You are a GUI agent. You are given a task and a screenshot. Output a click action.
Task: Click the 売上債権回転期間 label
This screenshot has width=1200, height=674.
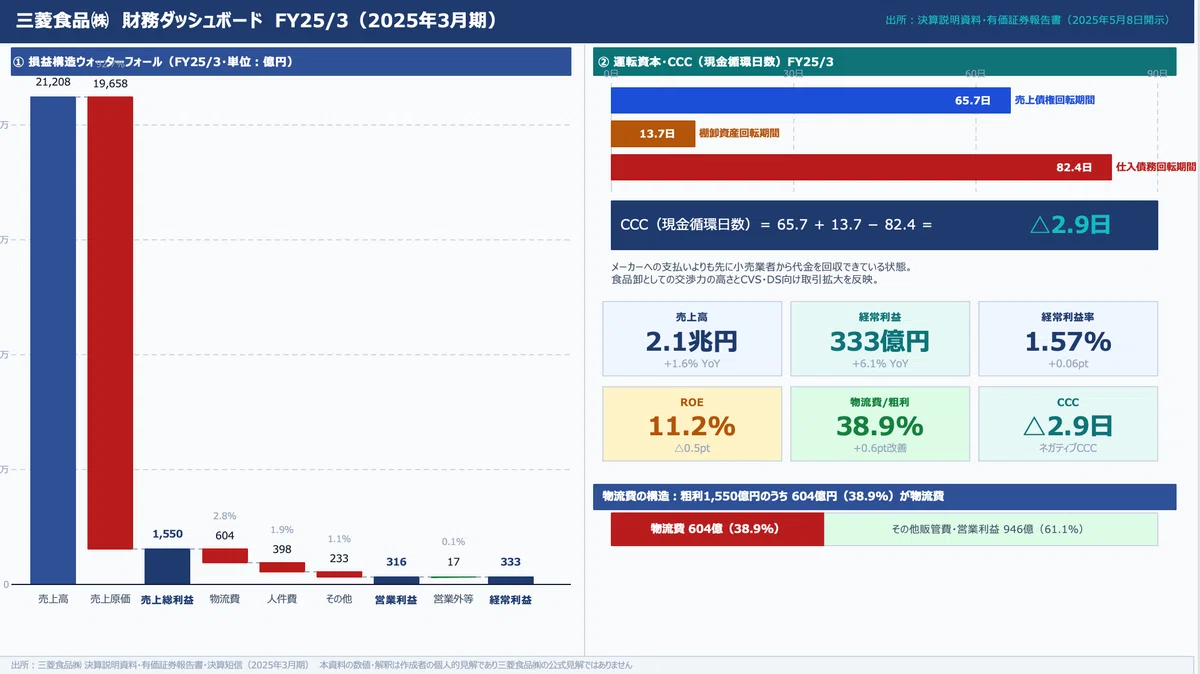click(1054, 100)
